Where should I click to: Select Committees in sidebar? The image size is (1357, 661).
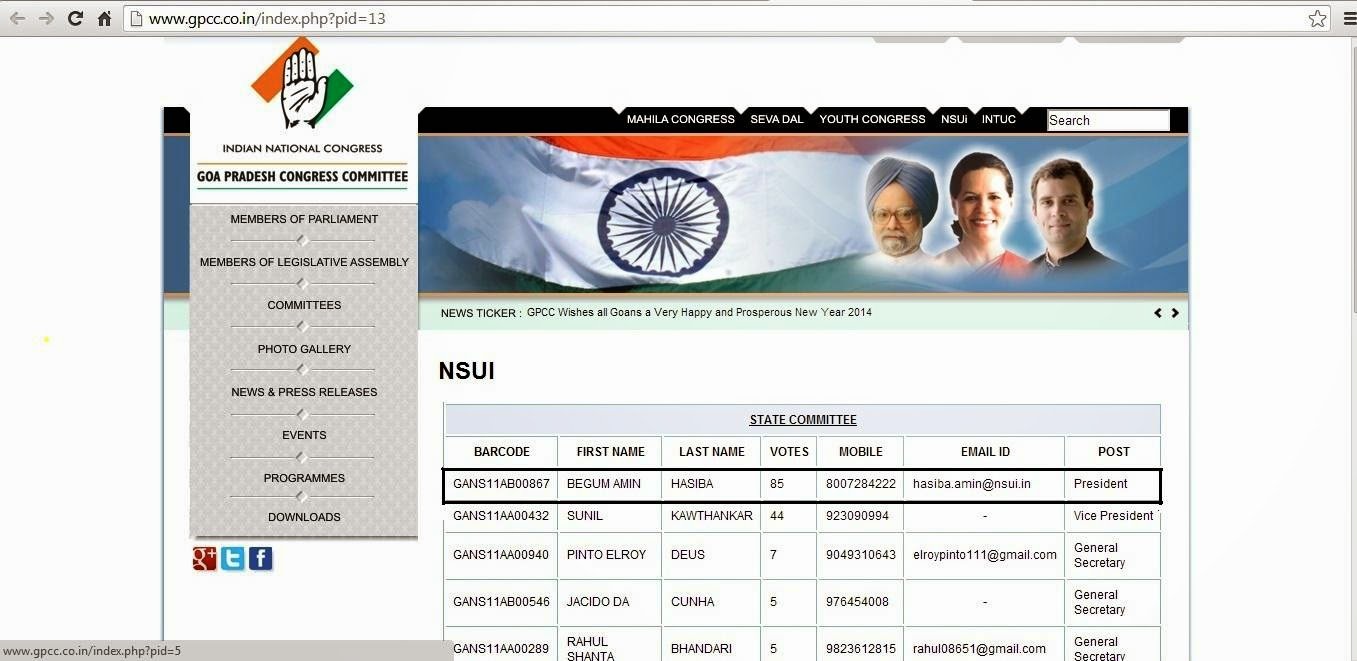point(304,305)
